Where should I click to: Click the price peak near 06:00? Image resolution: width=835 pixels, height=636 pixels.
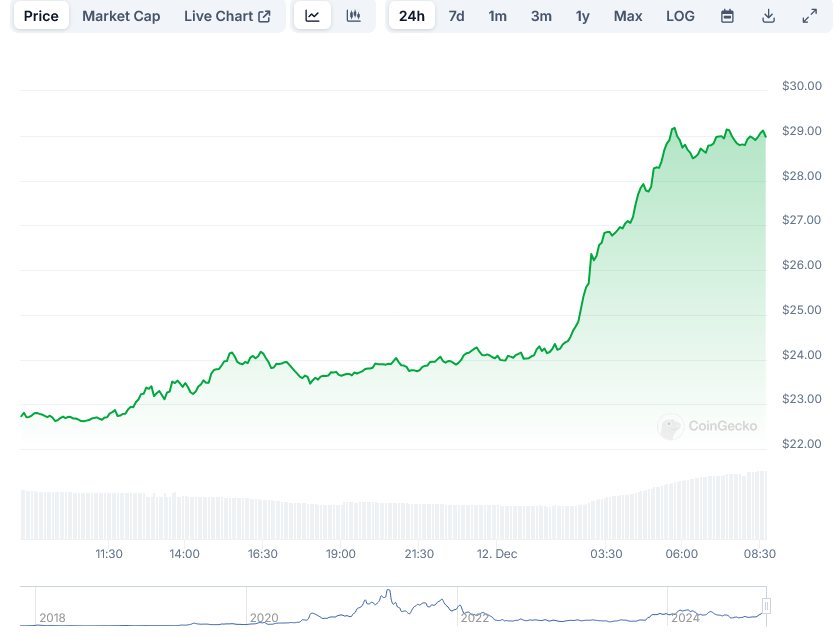[675, 129]
